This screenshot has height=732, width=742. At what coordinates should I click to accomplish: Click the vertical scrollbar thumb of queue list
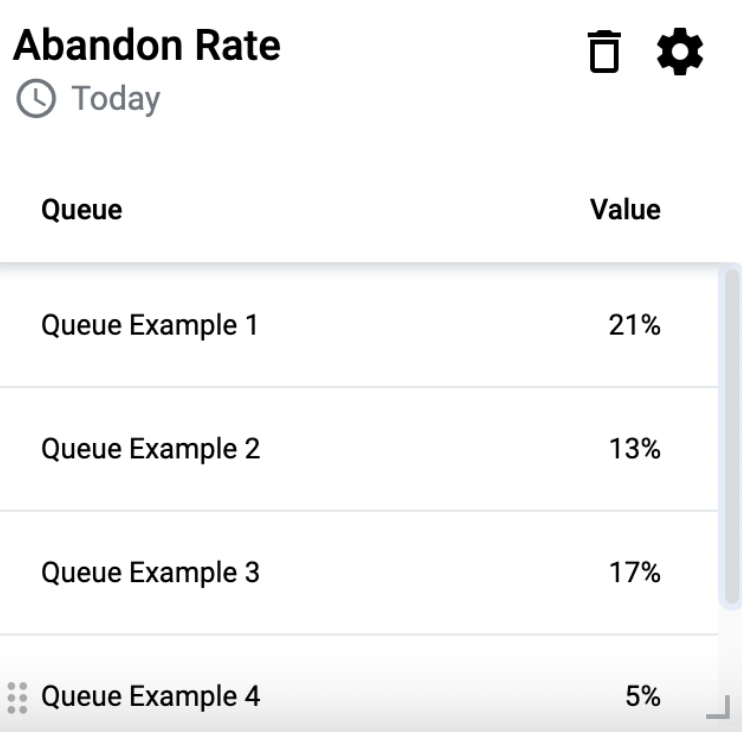[x=732, y=435]
